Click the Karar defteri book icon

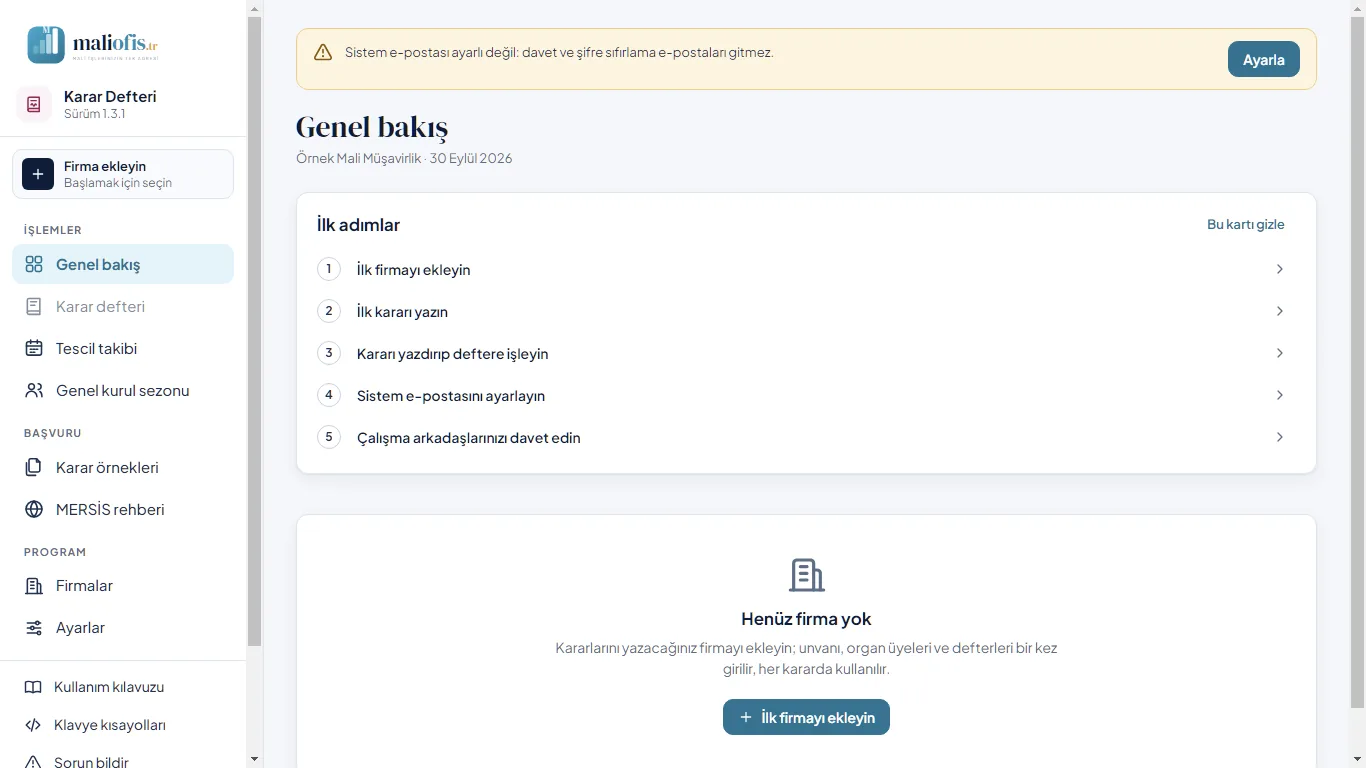(34, 306)
